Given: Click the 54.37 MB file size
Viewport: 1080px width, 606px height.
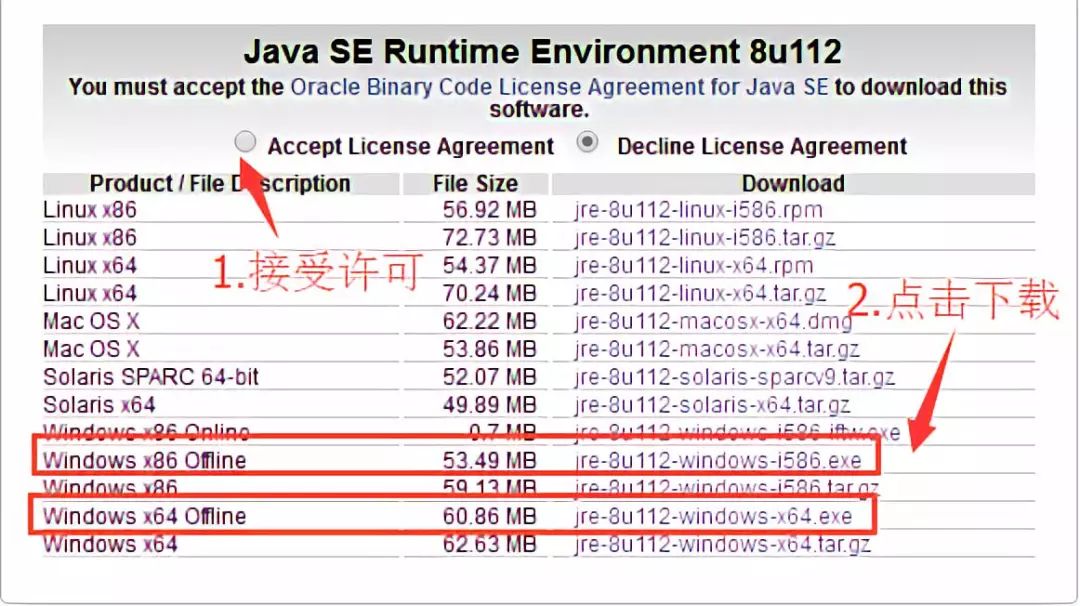Looking at the screenshot, I should [x=490, y=265].
